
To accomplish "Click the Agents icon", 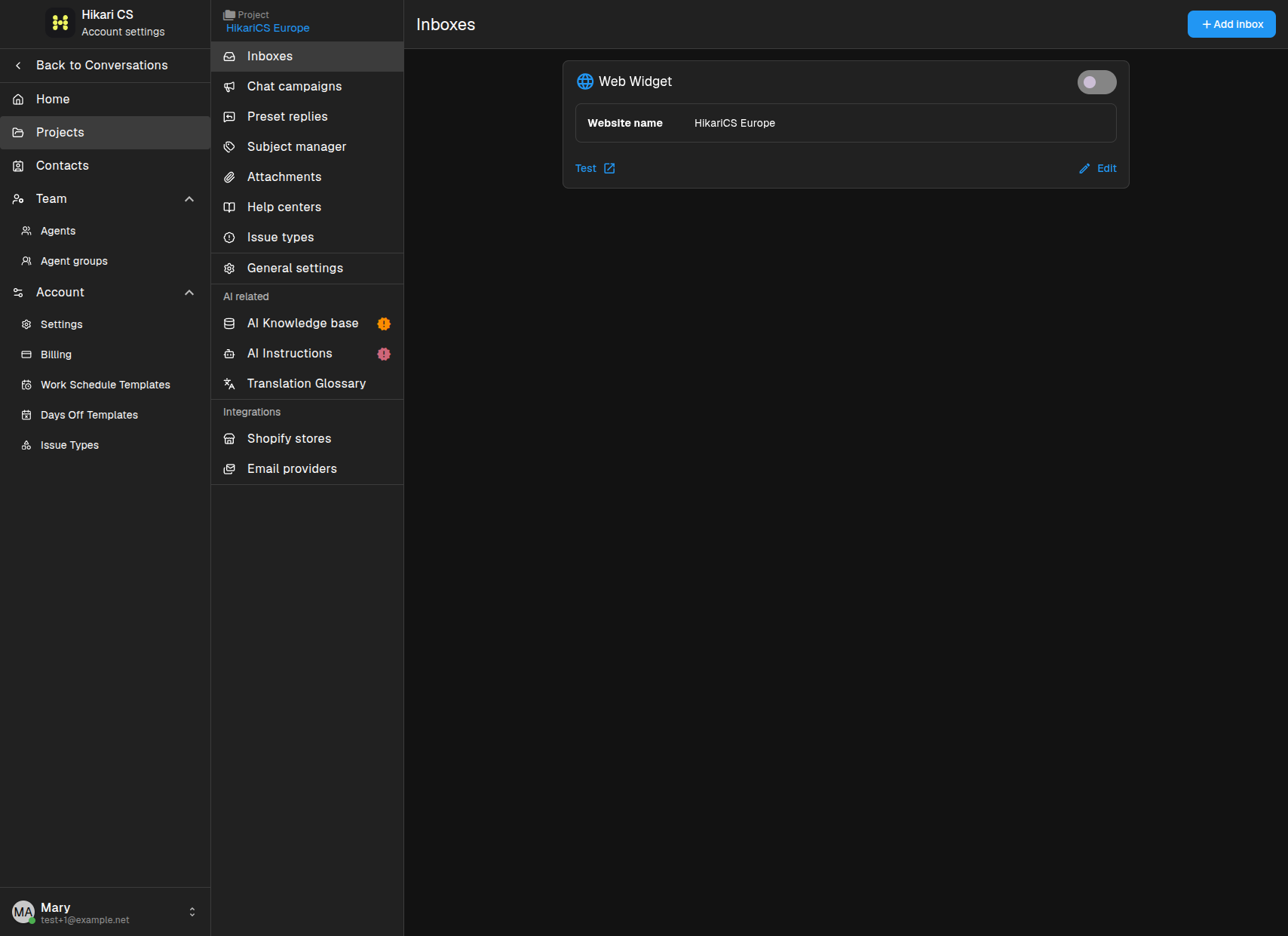I will coord(26,231).
